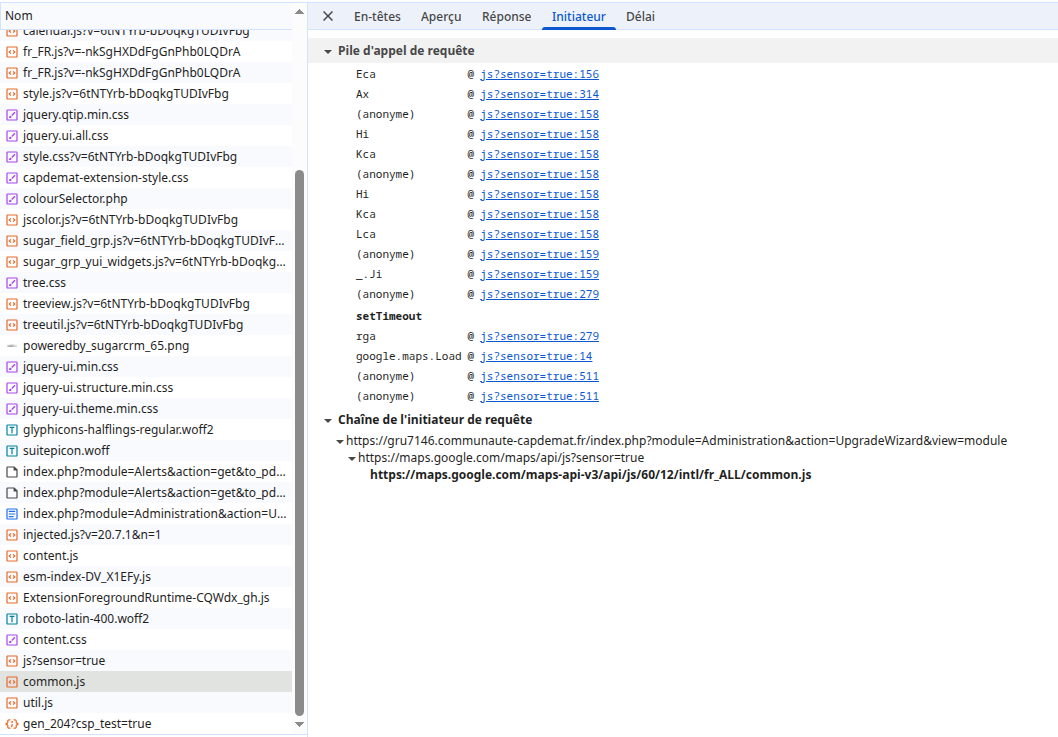1058x737 pixels.
Task: Click the script icon beside treeview.js
Action: click(11, 304)
